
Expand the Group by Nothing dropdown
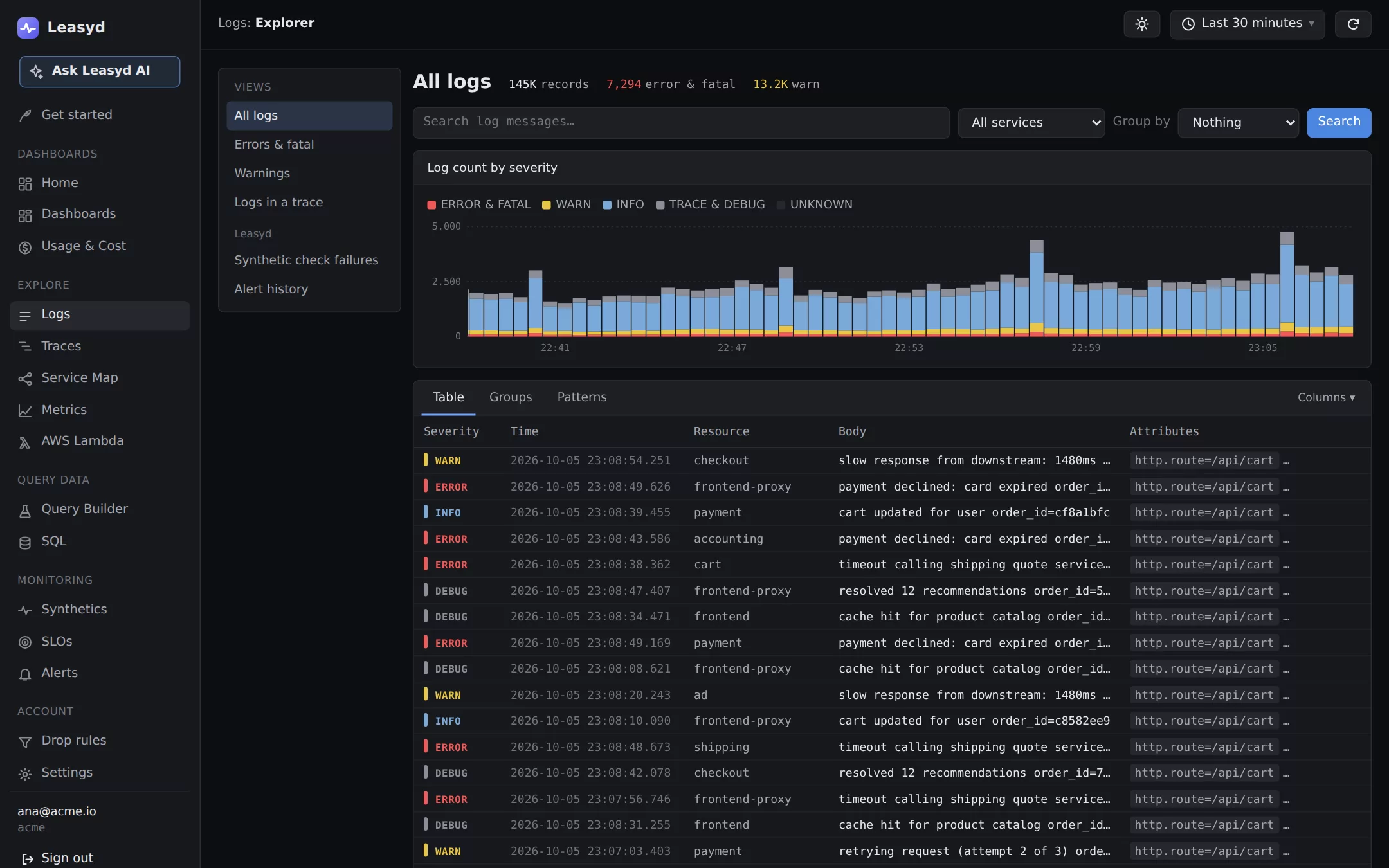pos(1239,123)
